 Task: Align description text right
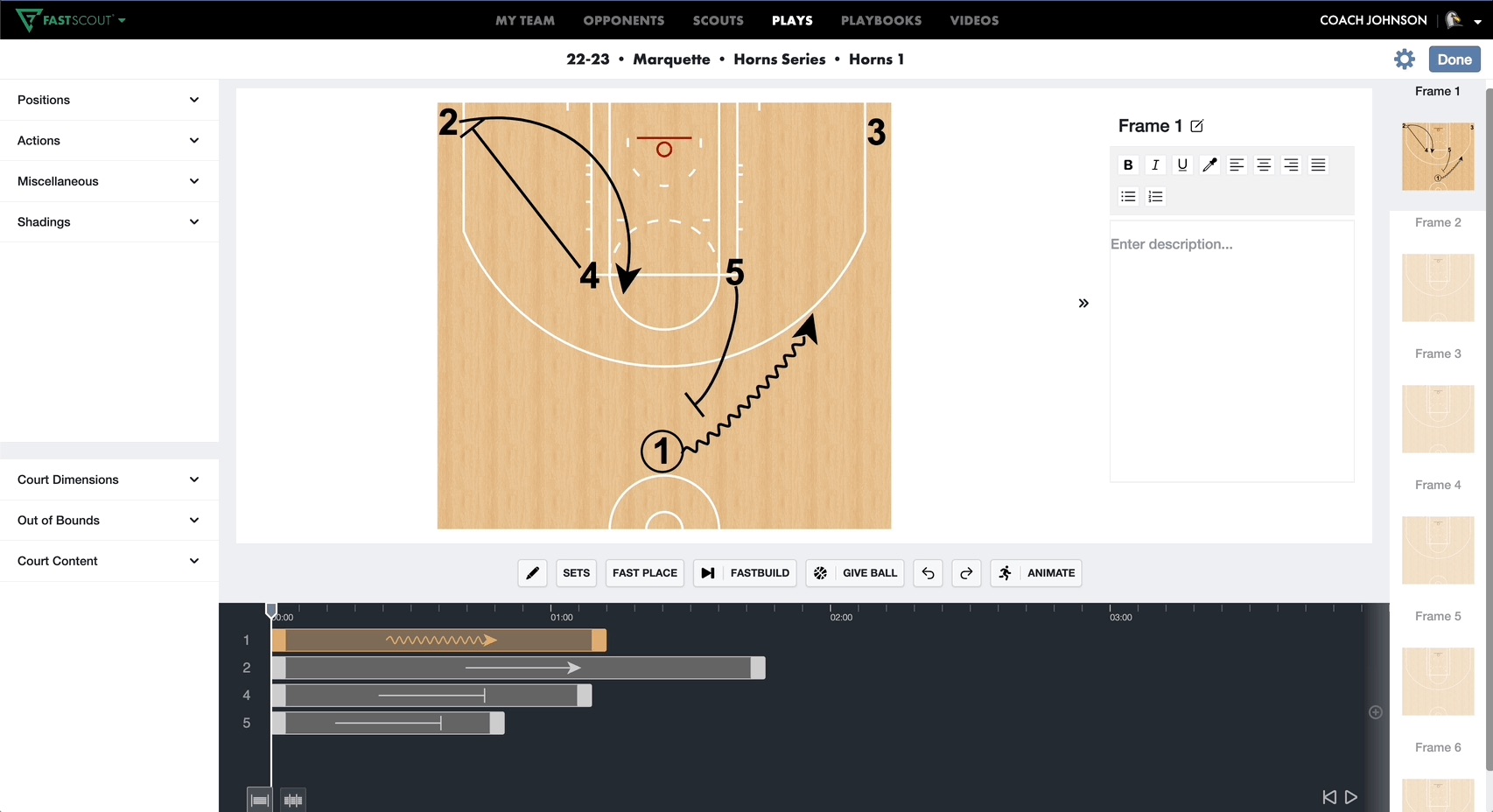[1291, 164]
